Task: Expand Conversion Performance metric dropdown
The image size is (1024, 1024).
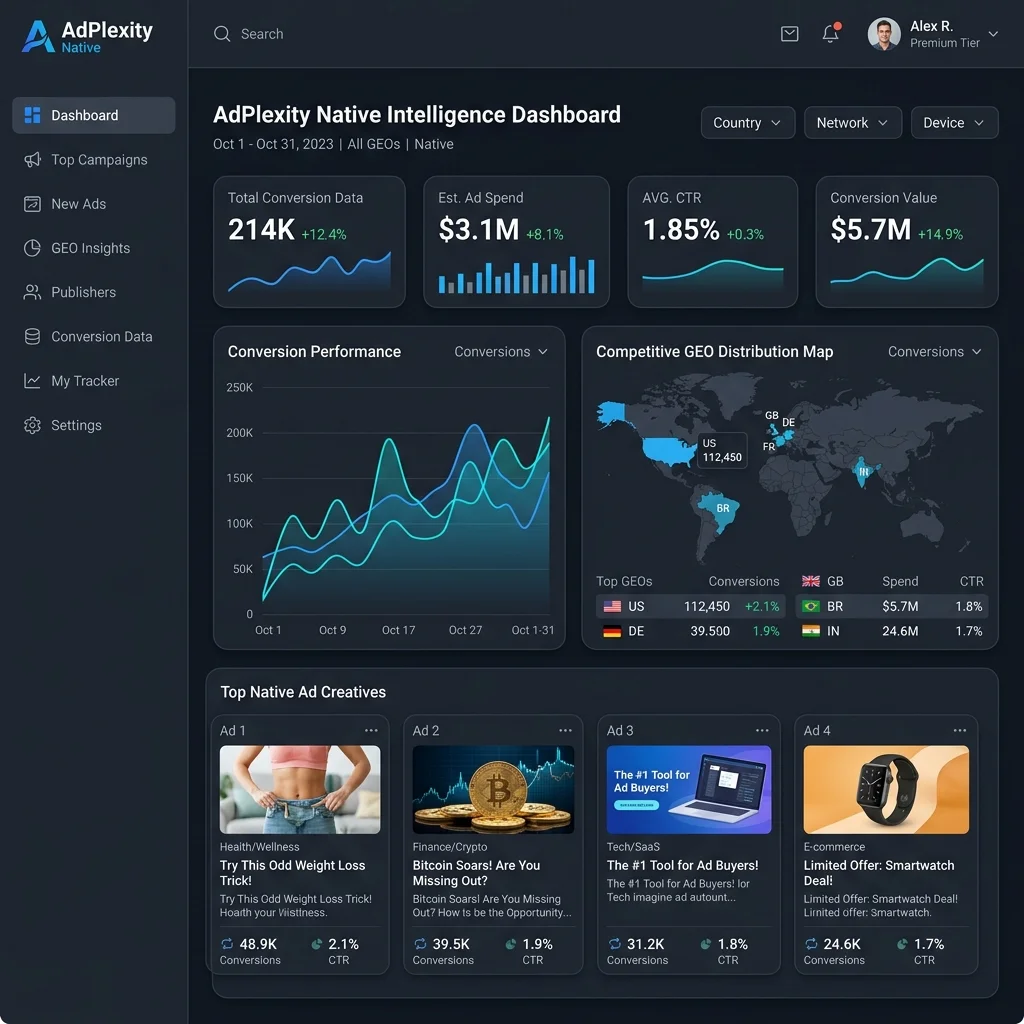Action: (501, 351)
